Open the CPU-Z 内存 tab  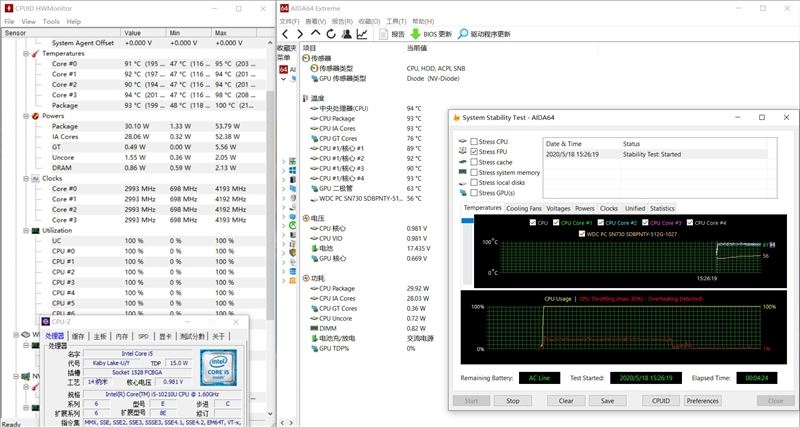click(x=122, y=336)
